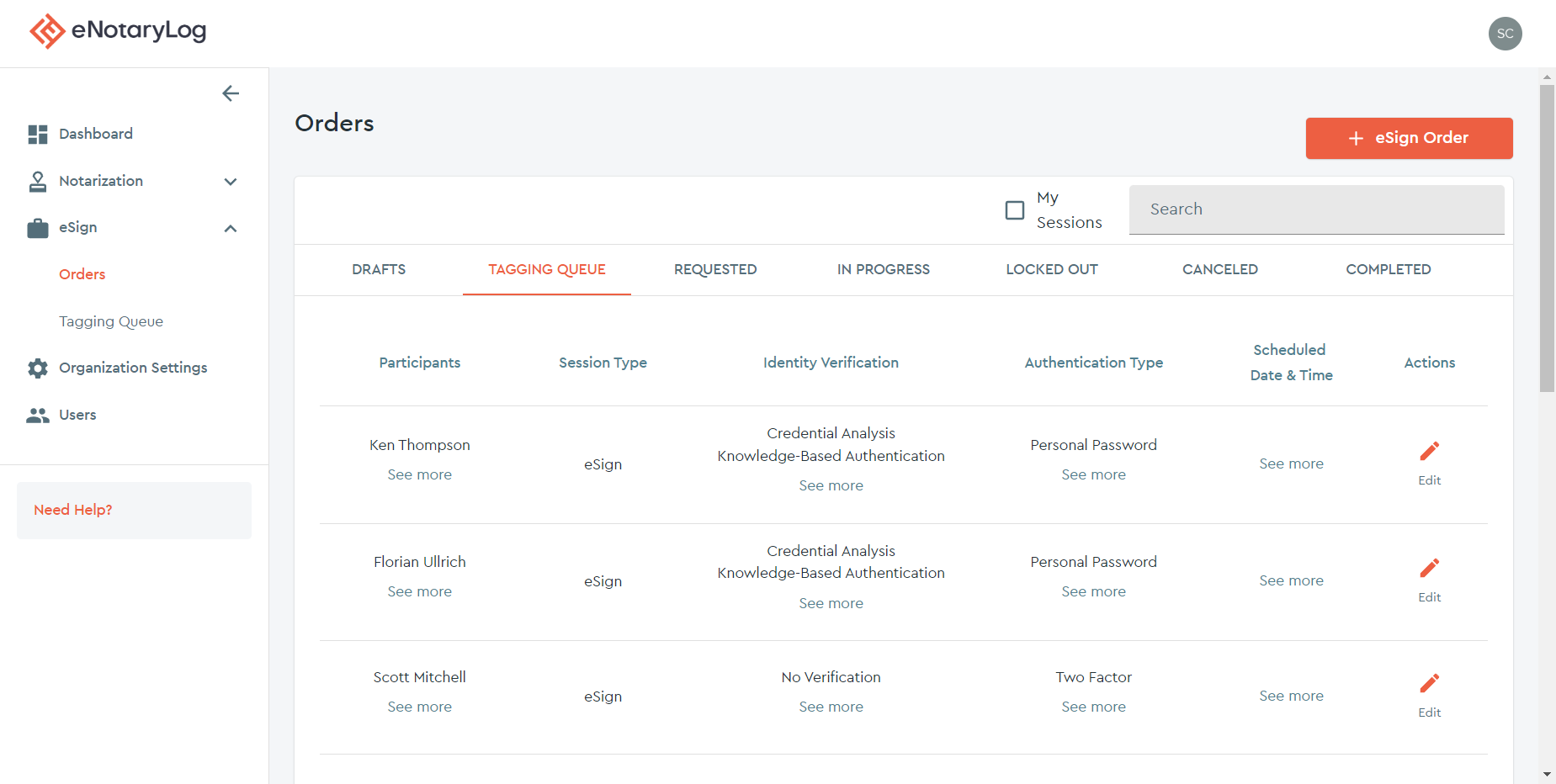Edit Scott Mitchell's order with pencil icon
The height and width of the screenshot is (784, 1556).
[x=1429, y=683]
